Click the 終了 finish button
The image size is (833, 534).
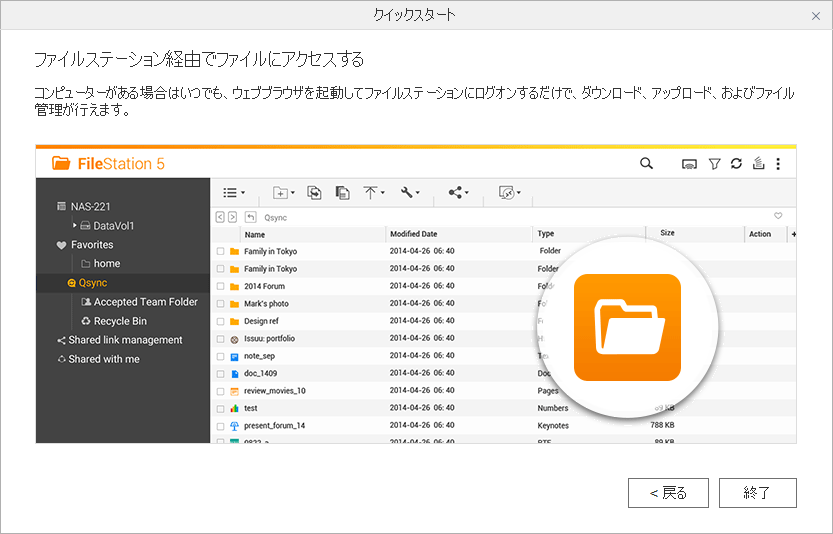pyautogui.click(x=758, y=493)
